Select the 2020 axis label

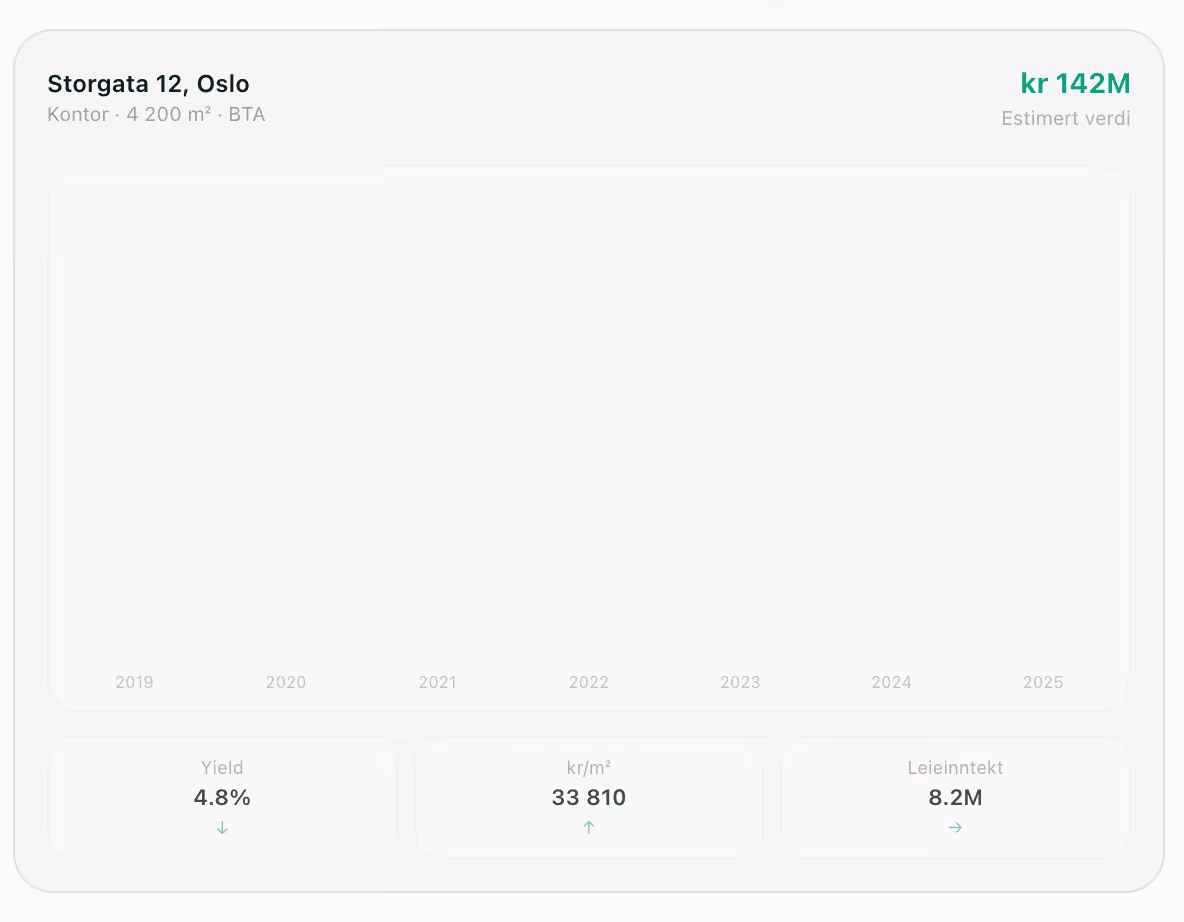tap(286, 683)
